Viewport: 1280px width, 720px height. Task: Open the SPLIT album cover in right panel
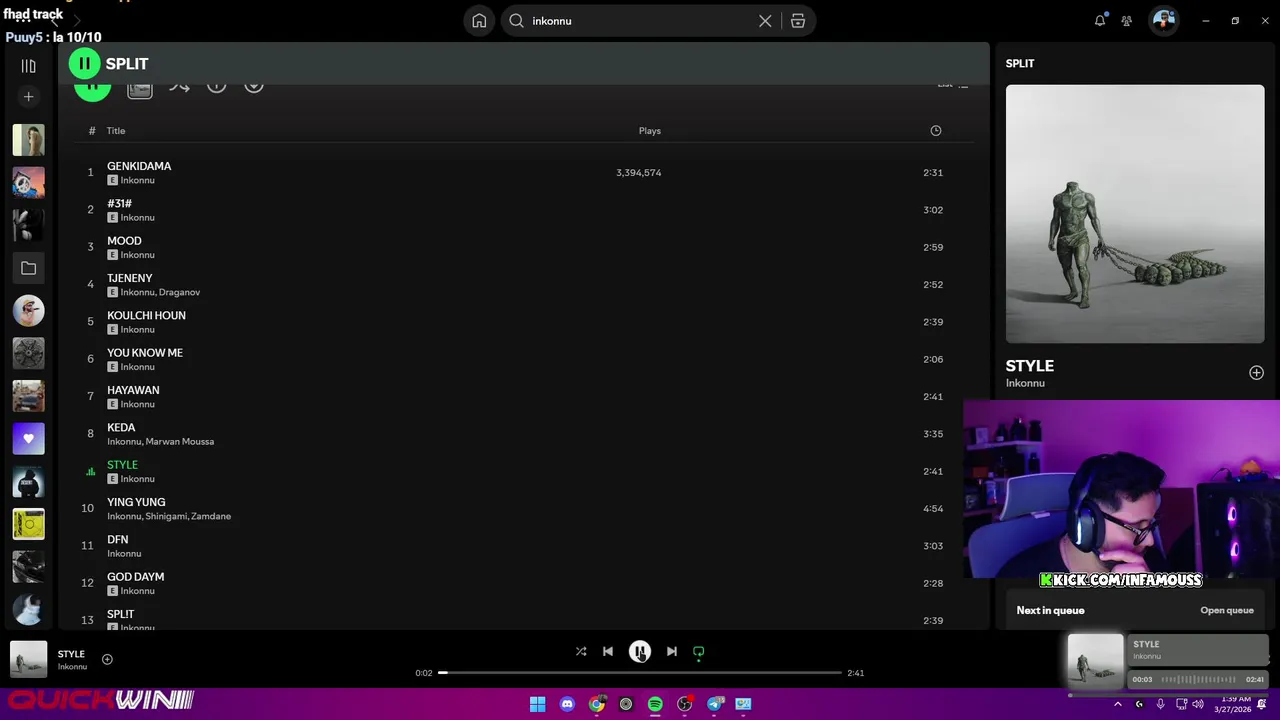[1135, 214]
